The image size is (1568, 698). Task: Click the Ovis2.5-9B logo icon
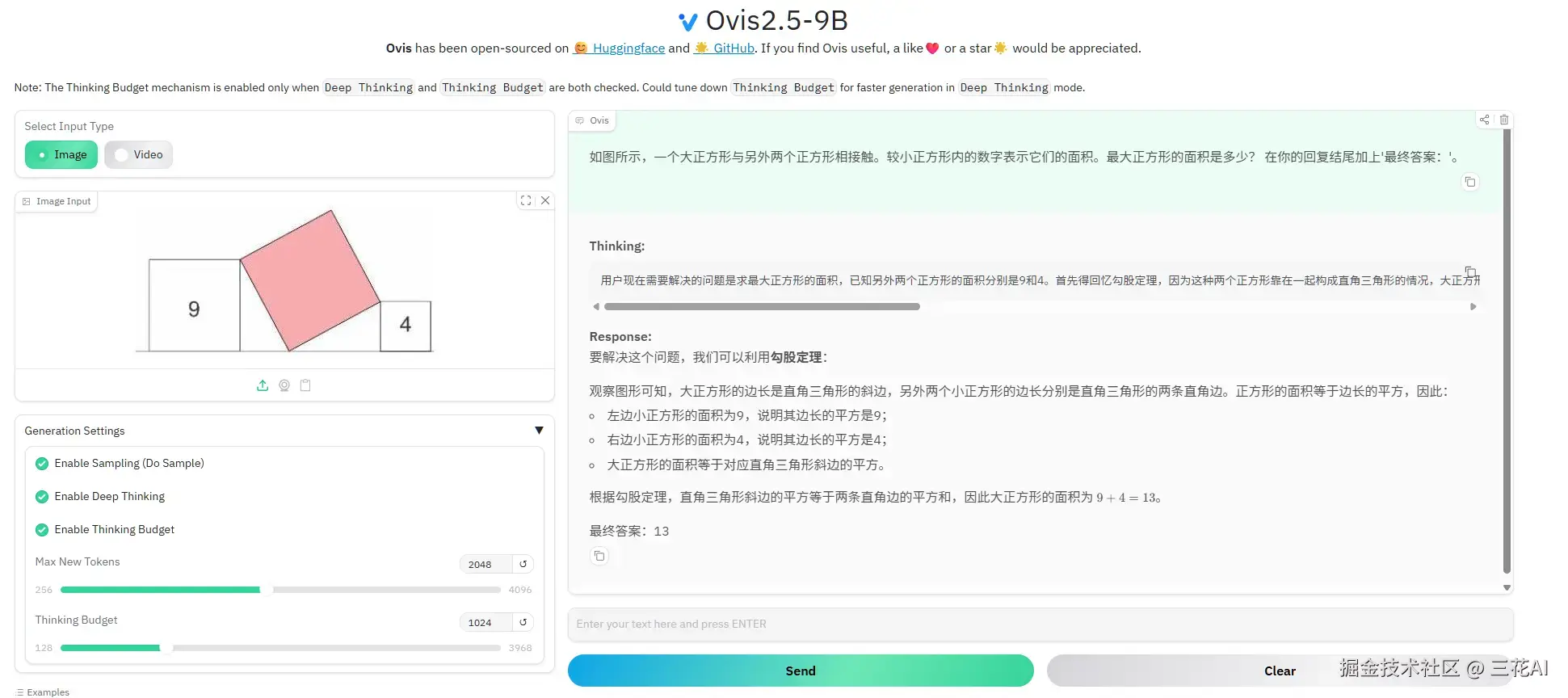click(688, 21)
